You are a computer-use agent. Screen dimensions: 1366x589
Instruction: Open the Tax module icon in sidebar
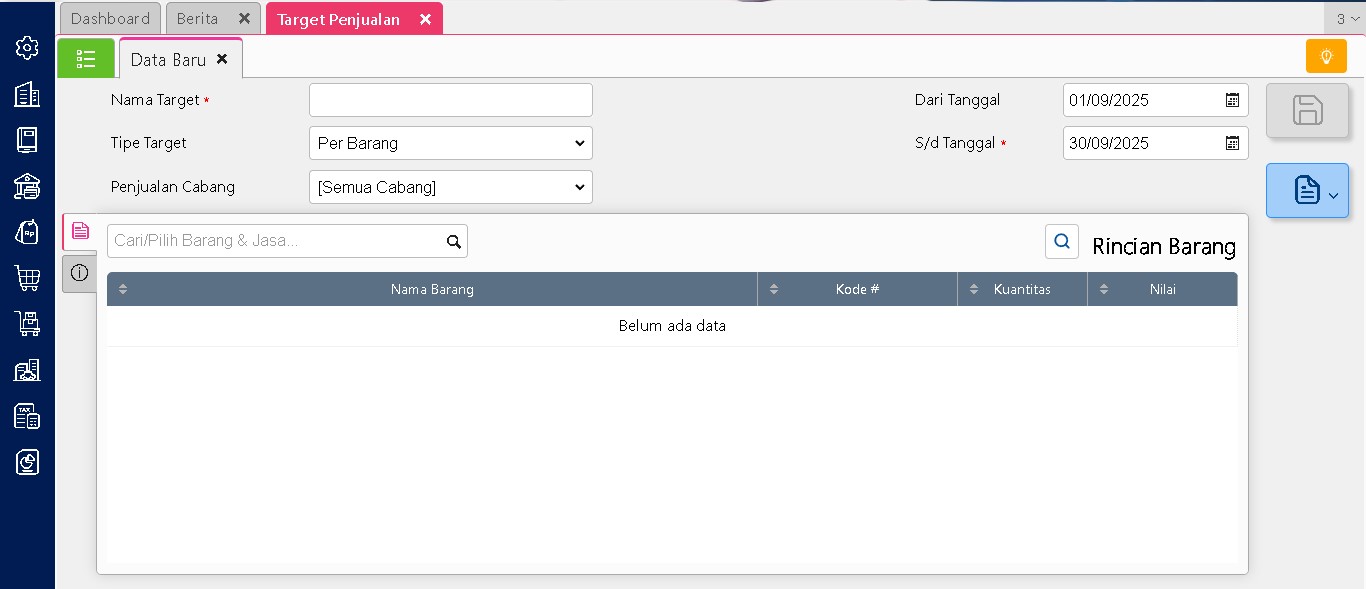[x=27, y=416]
